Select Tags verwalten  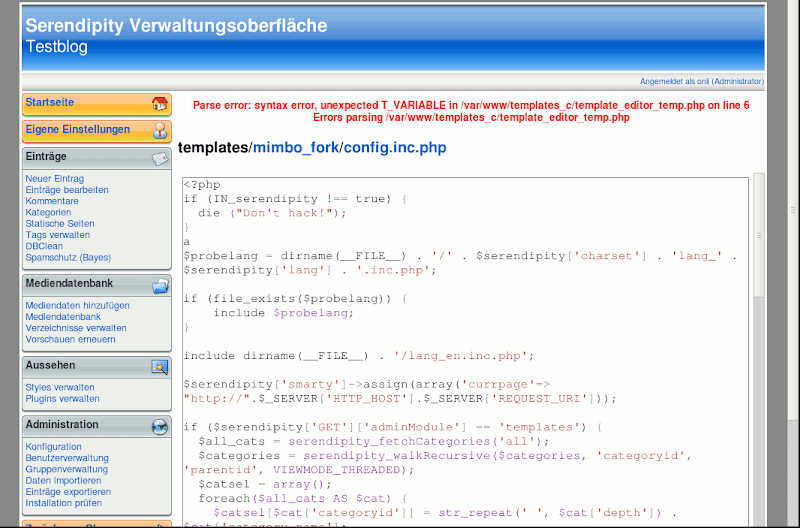pyautogui.click(x=58, y=235)
